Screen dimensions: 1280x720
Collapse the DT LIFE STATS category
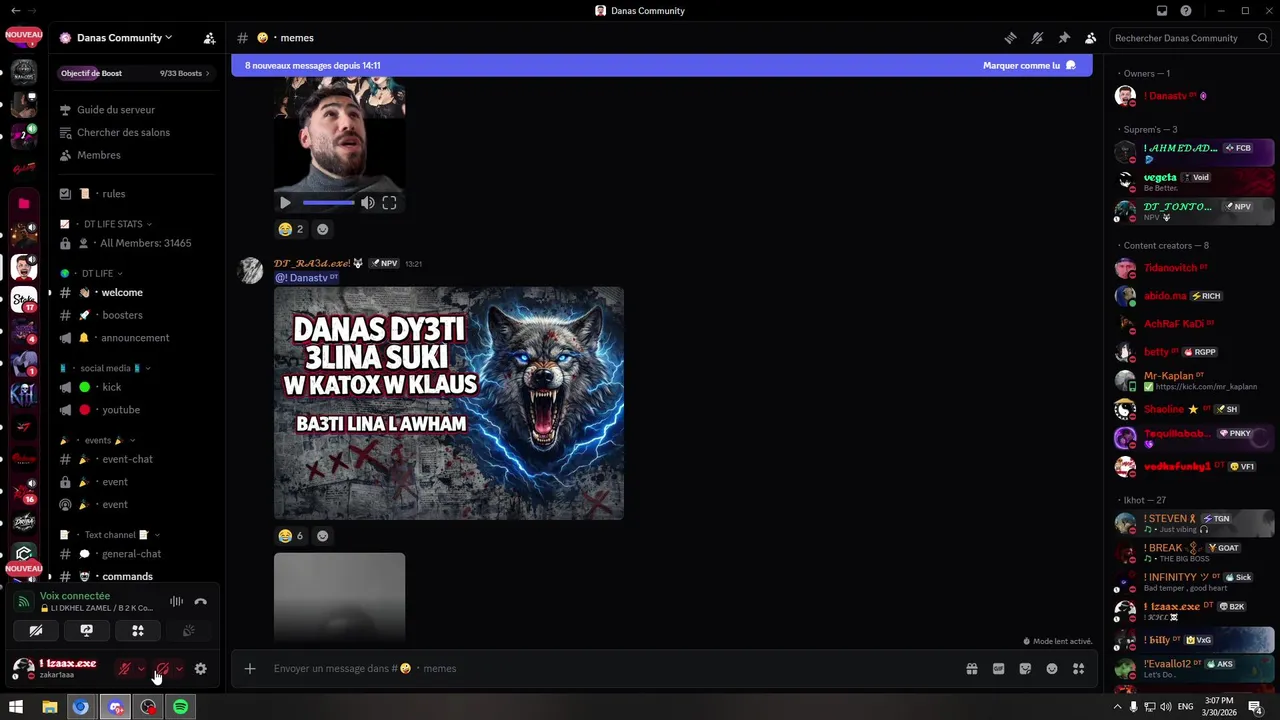[113, 224]
